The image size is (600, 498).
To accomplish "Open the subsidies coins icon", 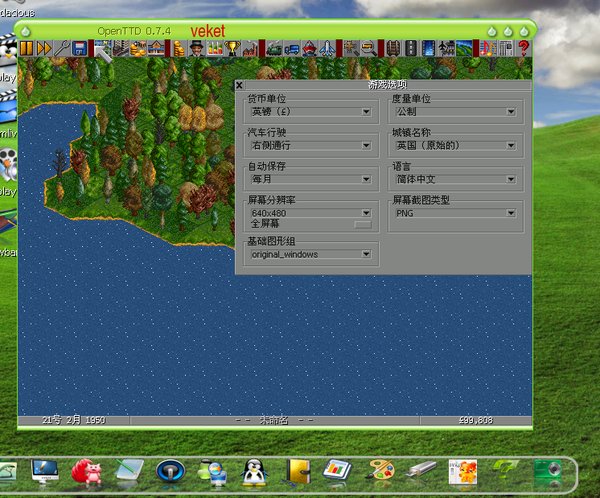I will point(138,49).
